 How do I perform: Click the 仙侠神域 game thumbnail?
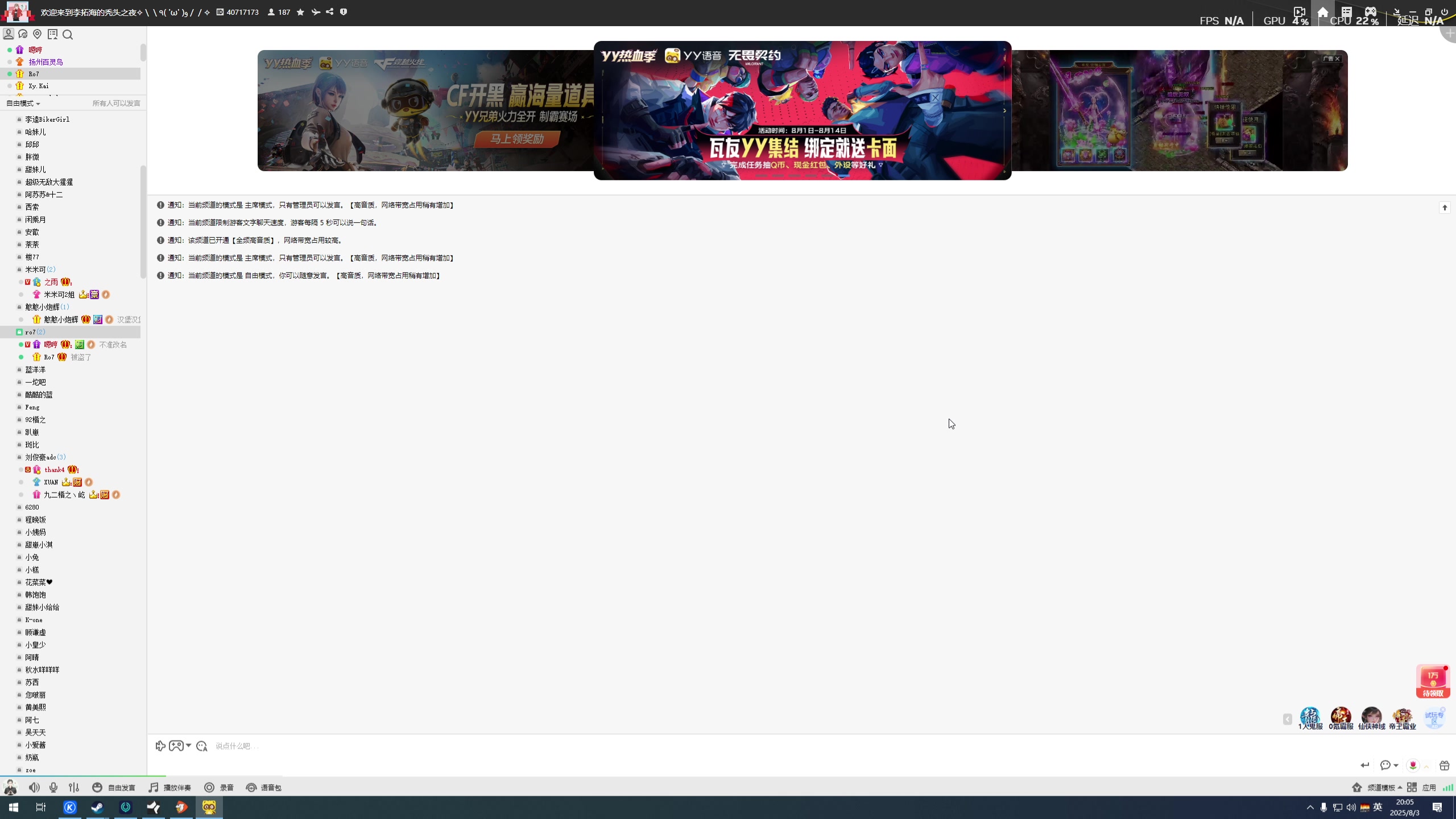[1371, 719]
